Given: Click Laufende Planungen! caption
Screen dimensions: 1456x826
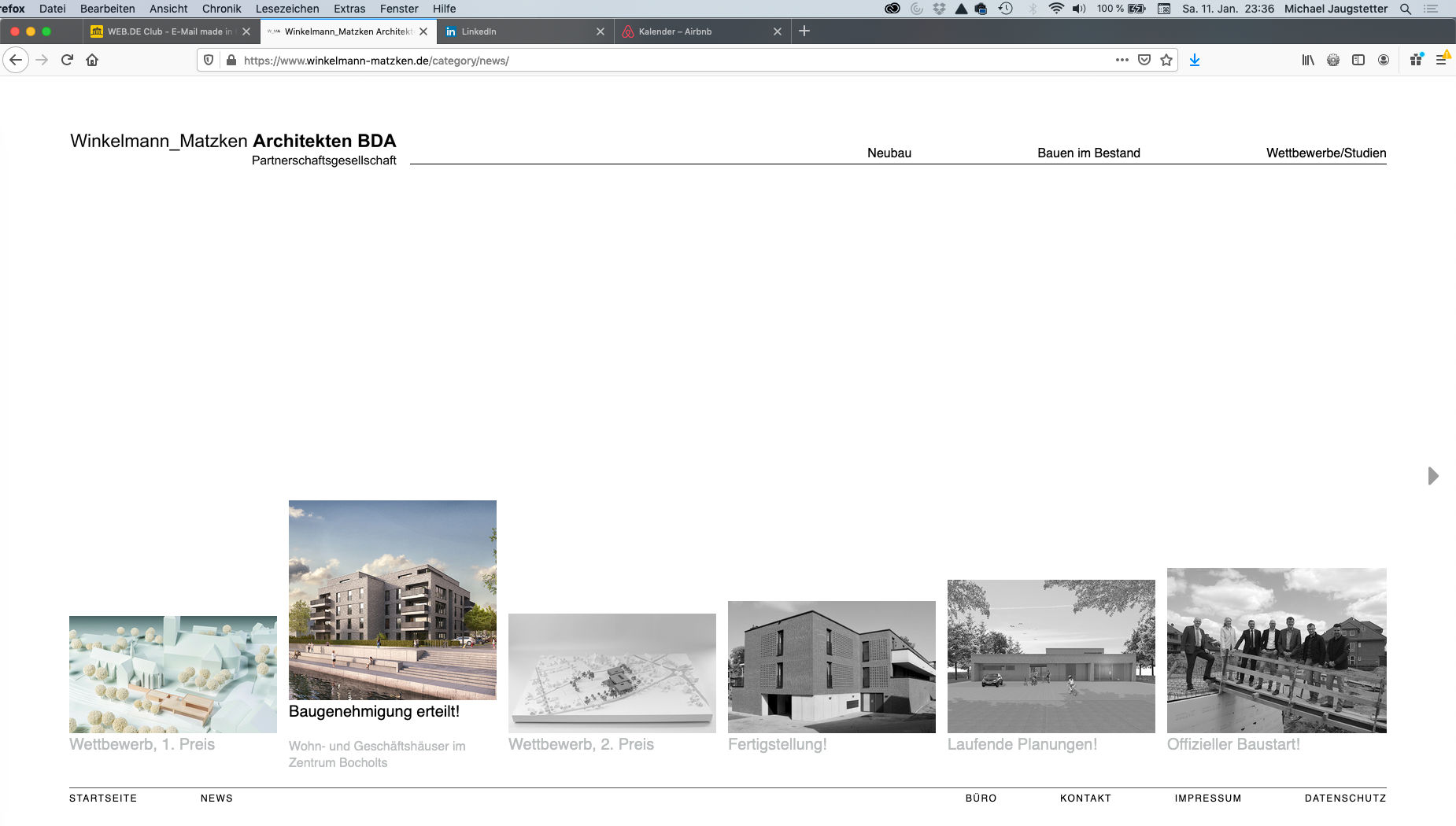Looking at the screenshot, I should [1022, 744].
